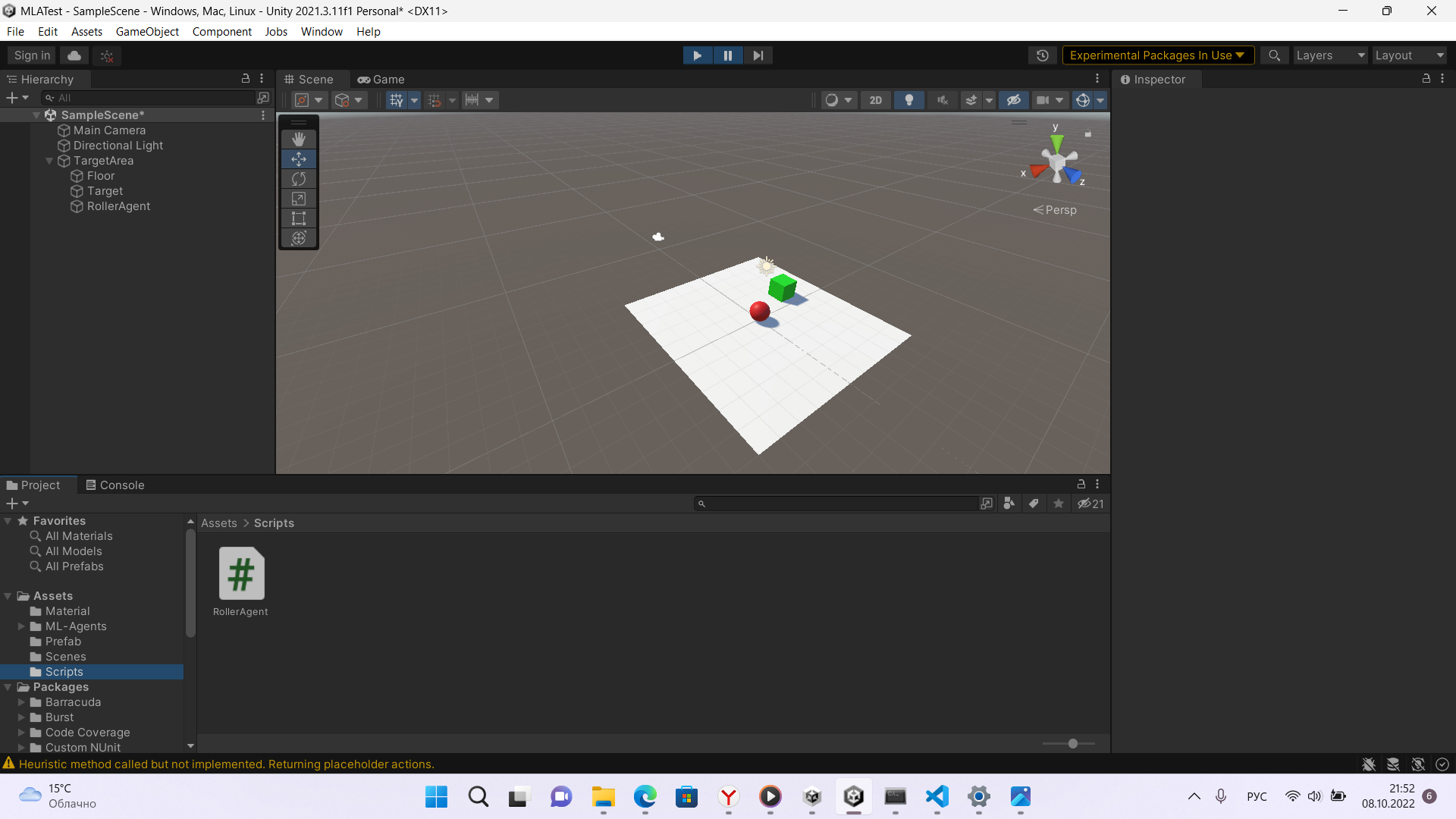This screenshot has width=1456, height=819.
Task: Toggle scene lighting bulb
Action: click(908, 100)
